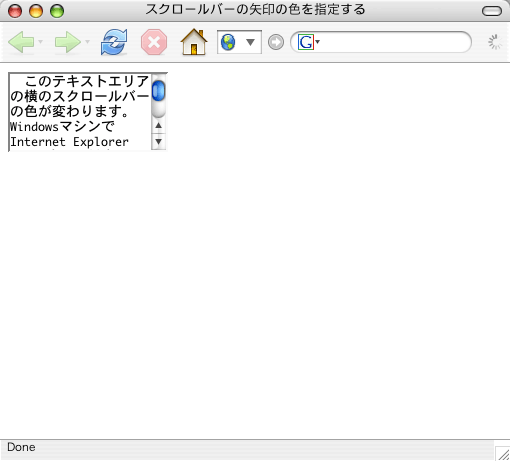Click the blue scrollbar thumb in textarea
The width and height of the screenshot is (510, 461).
[x=158, y=91]
